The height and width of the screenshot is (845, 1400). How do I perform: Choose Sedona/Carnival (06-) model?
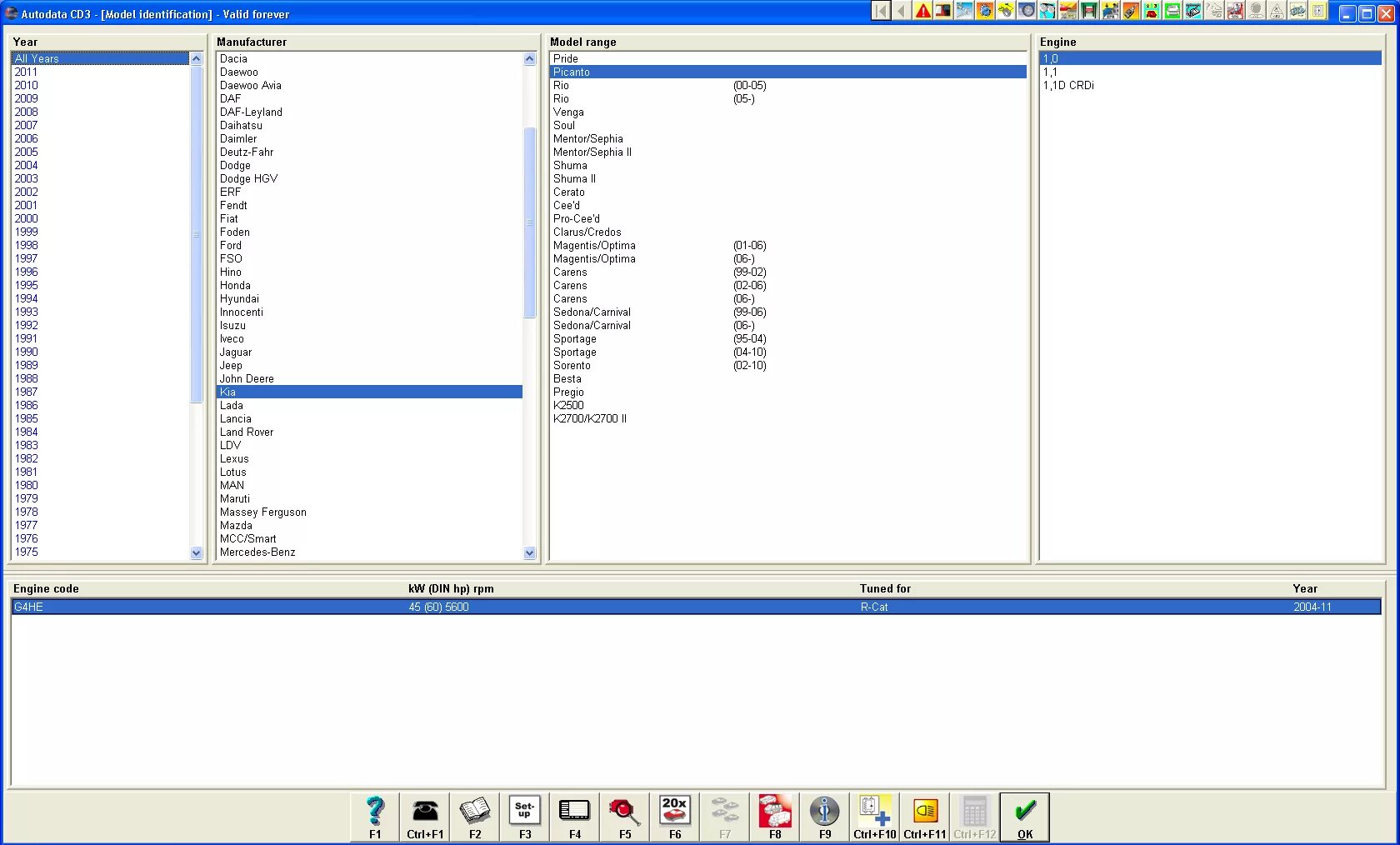[x=788, y=326]
